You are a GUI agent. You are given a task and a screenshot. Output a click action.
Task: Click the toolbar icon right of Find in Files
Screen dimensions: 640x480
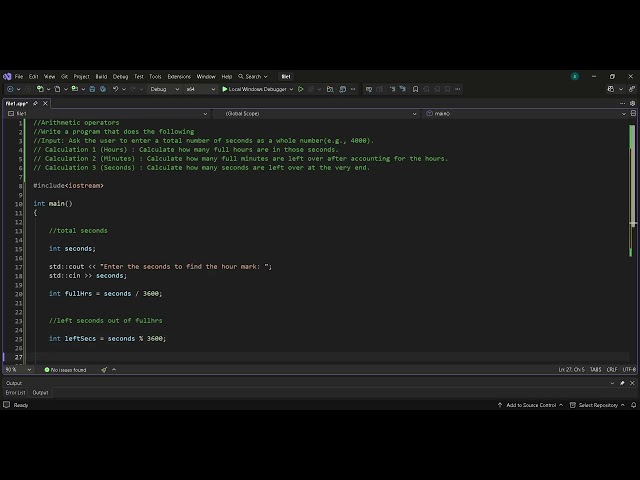343,89
